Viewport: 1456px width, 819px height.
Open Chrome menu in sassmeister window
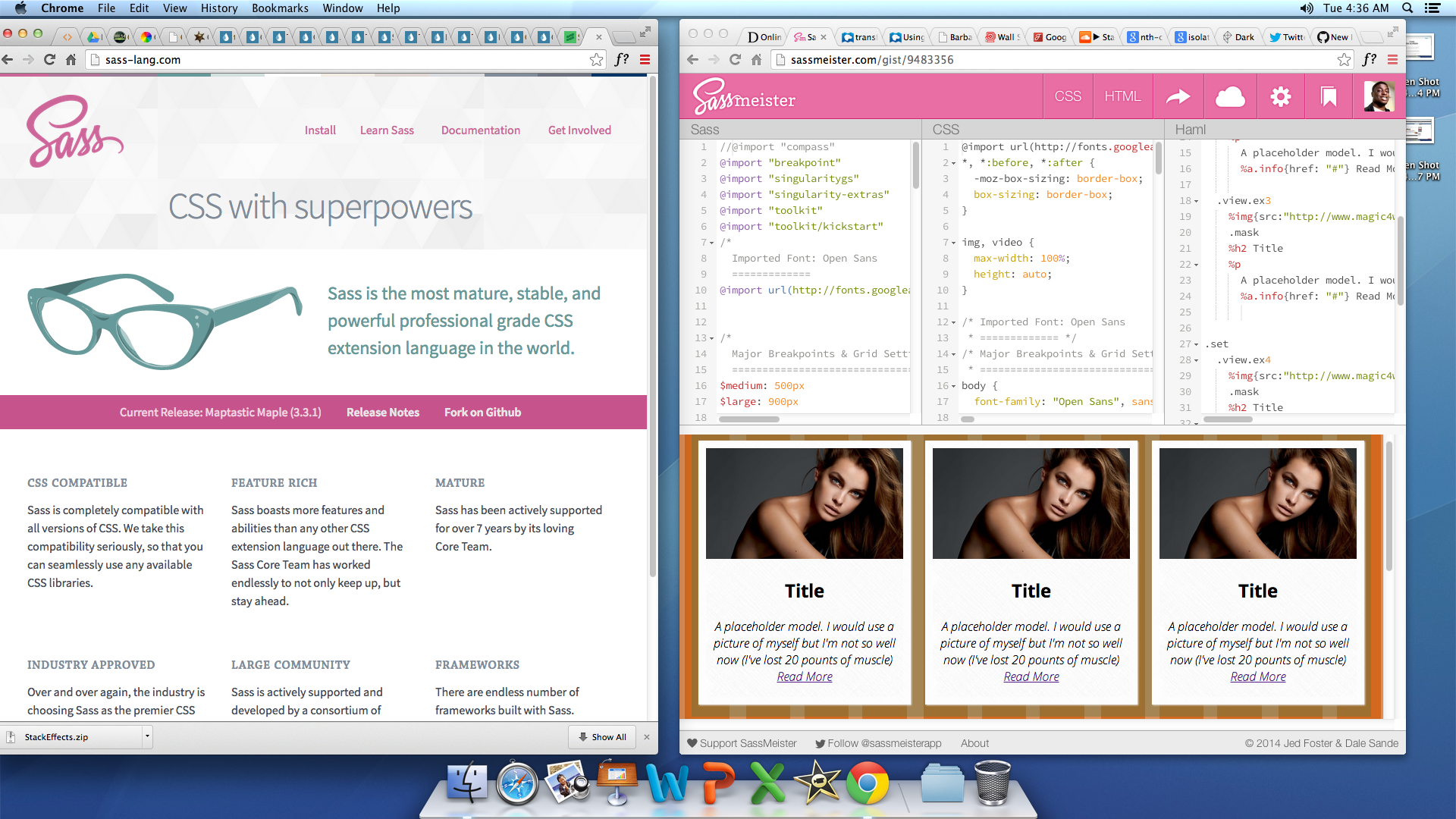click(1392, 59)
